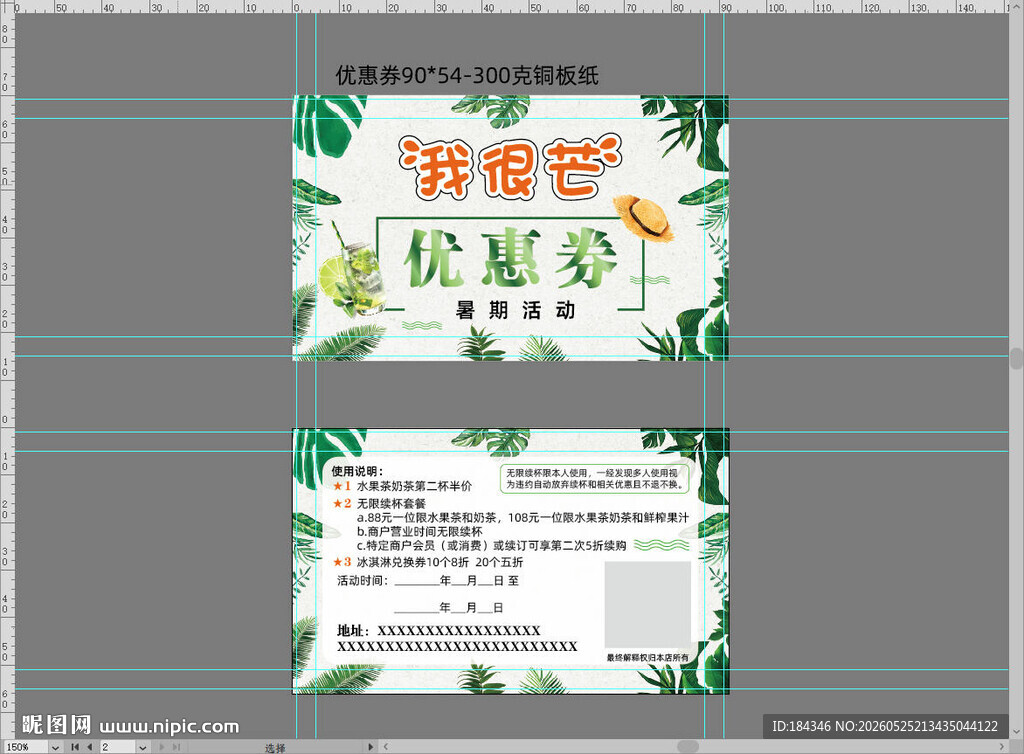Click the 150% zoom level field
Image resolution: width=1024 pixels, height=754 pixels.
26,747
